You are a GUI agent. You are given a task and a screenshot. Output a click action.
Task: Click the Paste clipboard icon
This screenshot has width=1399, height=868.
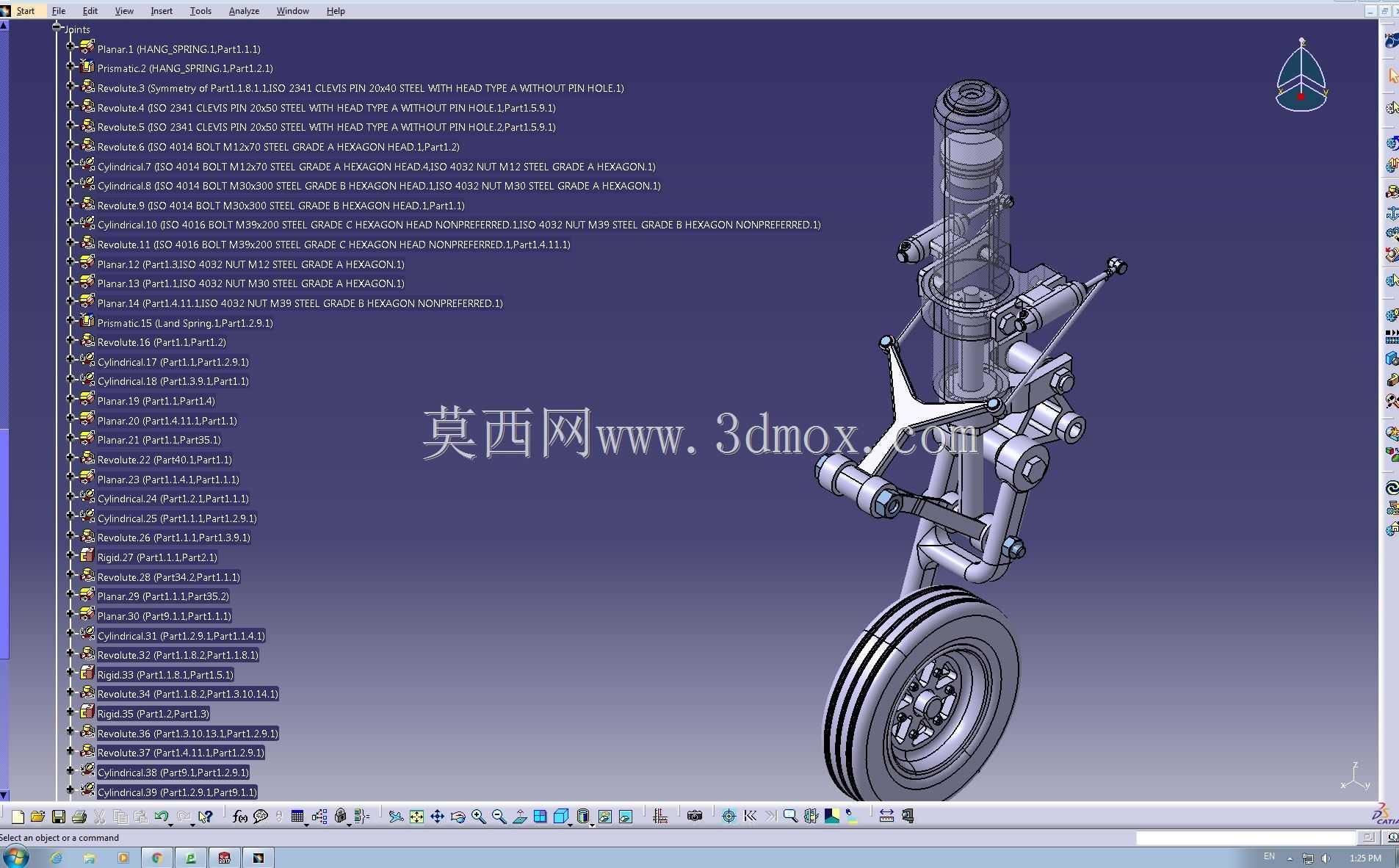pyautogui.click(x=141, y=816)
